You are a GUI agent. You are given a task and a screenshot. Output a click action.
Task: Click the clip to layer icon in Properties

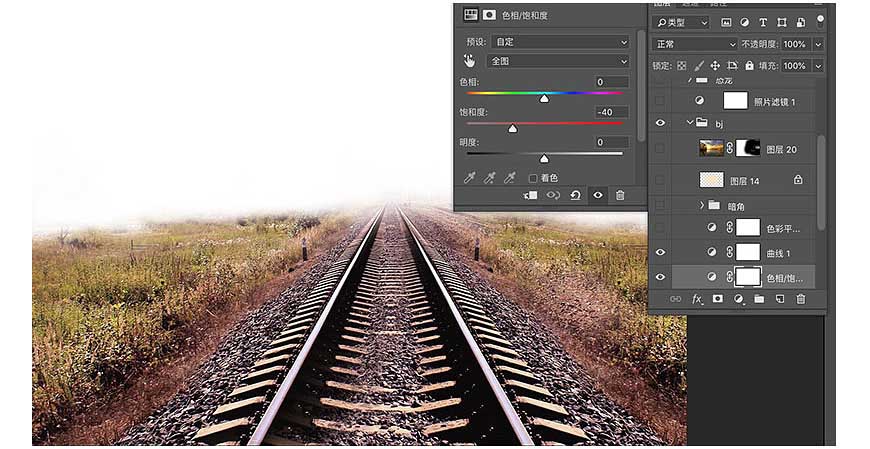pos(530,195)
